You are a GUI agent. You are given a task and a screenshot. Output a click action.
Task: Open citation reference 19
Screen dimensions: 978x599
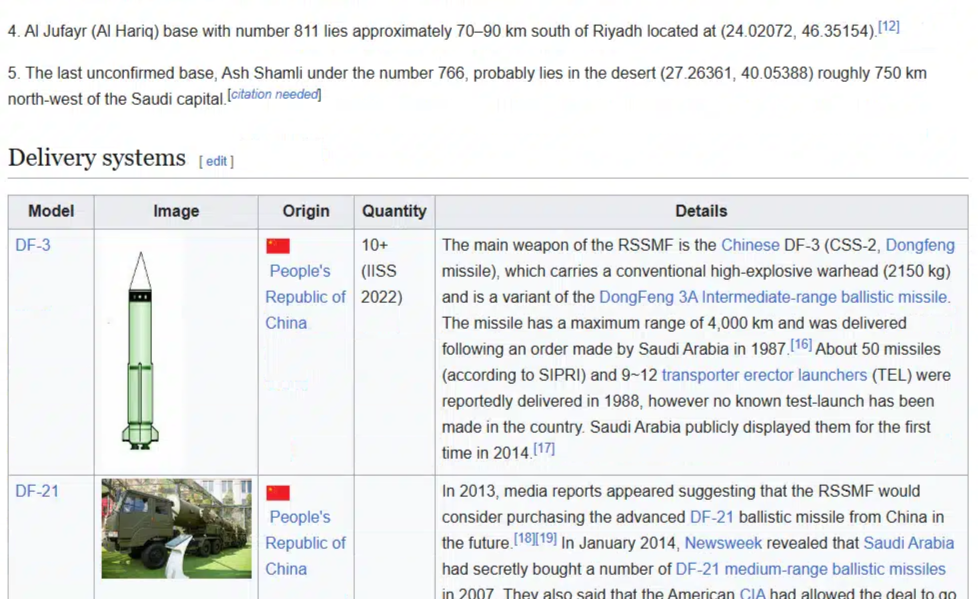click(546, 538)
